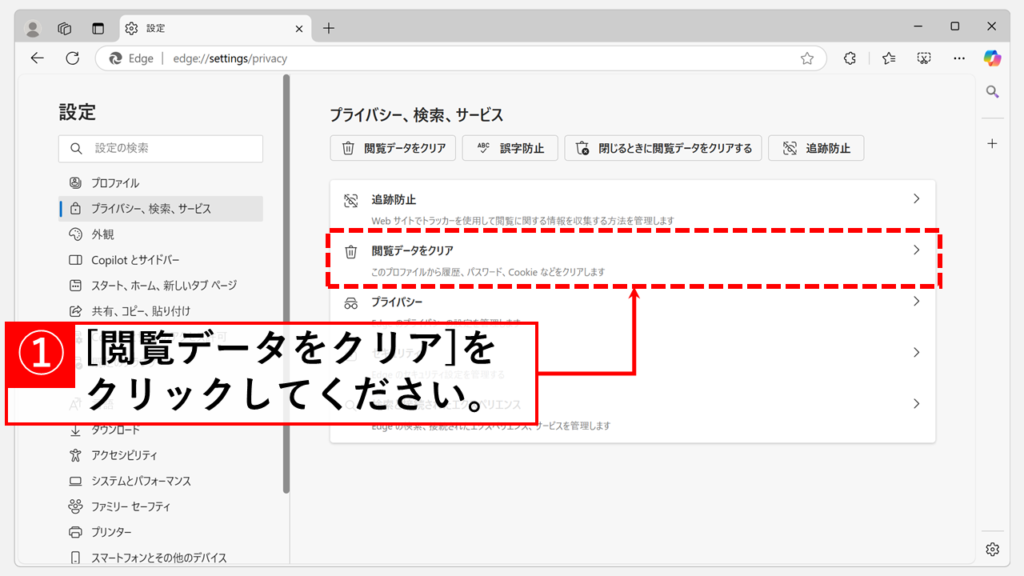Select プロファイル in settings sidebar

(x=115, y=183)
